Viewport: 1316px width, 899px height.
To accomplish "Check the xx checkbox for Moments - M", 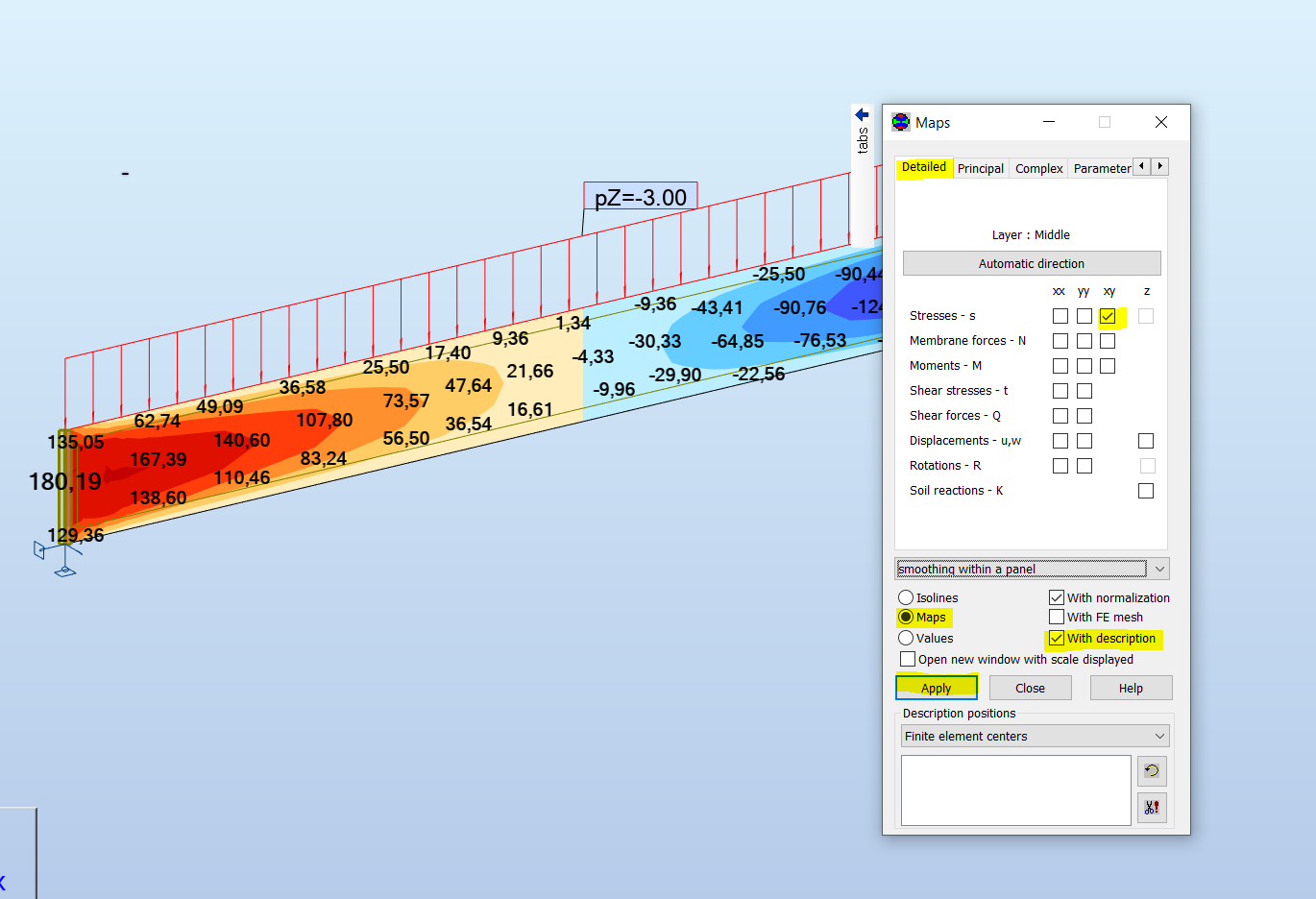I will point(1060,365).
